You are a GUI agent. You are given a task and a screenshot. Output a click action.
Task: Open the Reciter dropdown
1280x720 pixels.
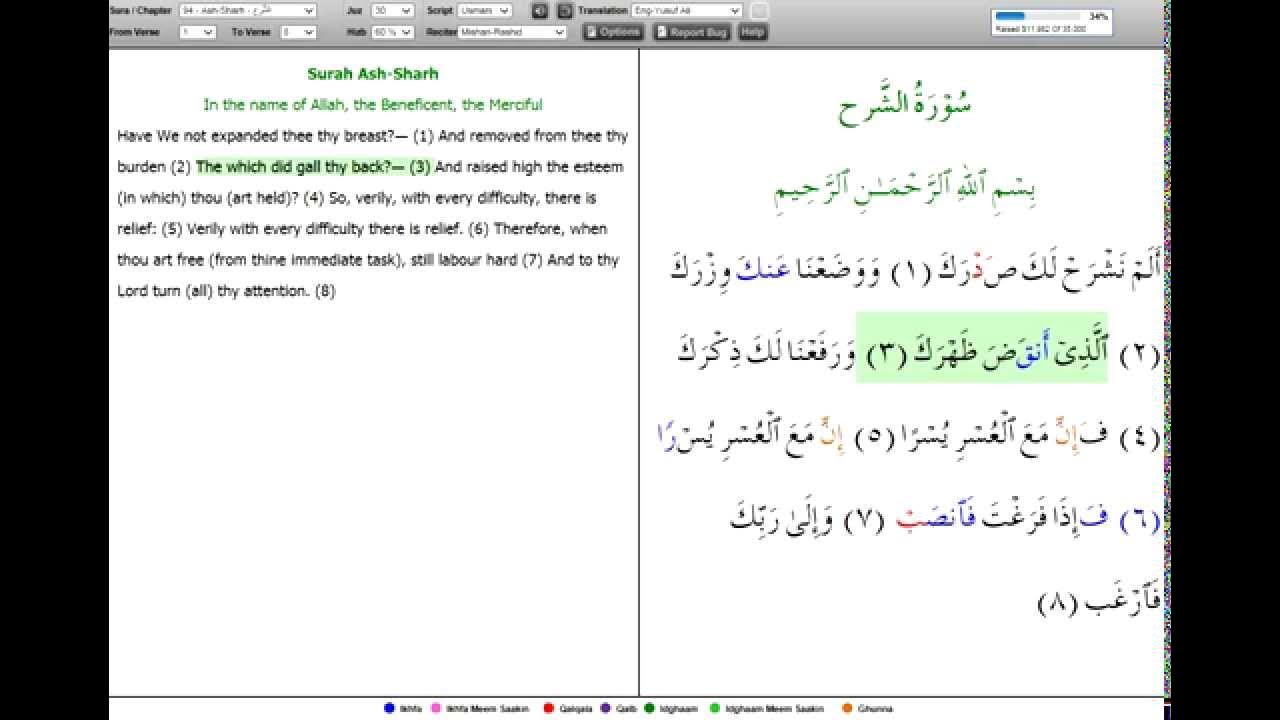(512, 32)
